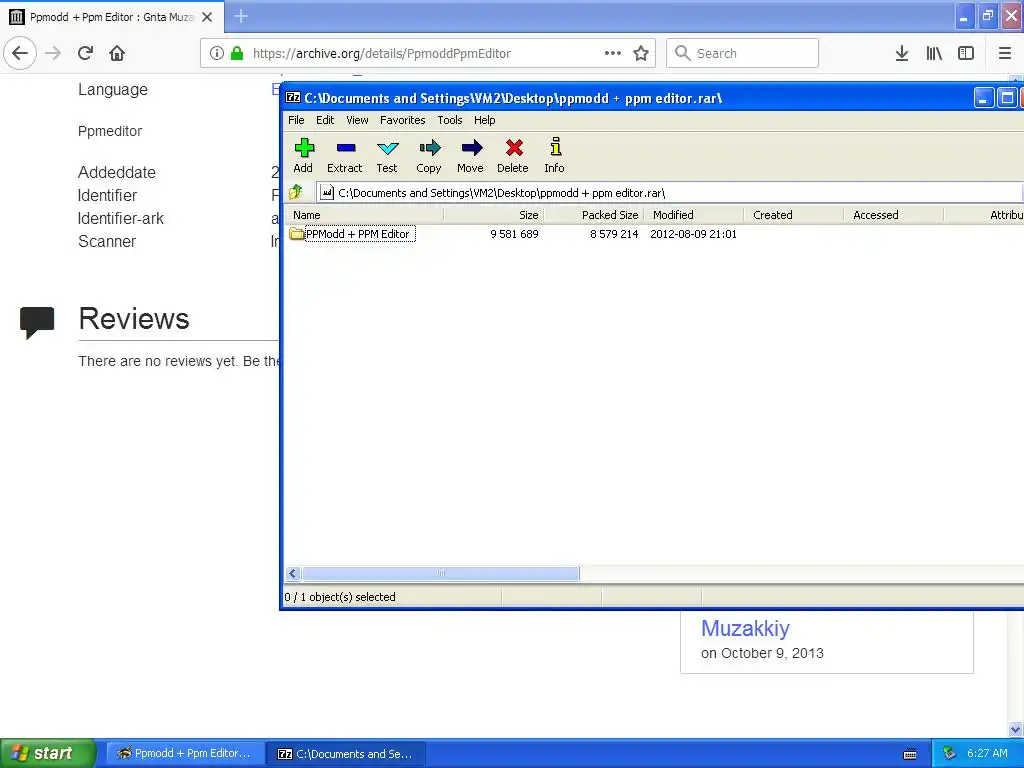Open the 7-Zip Edit menu
Image resolution: width=1024 pixels, height=768 pixels.
coord(325,120)
